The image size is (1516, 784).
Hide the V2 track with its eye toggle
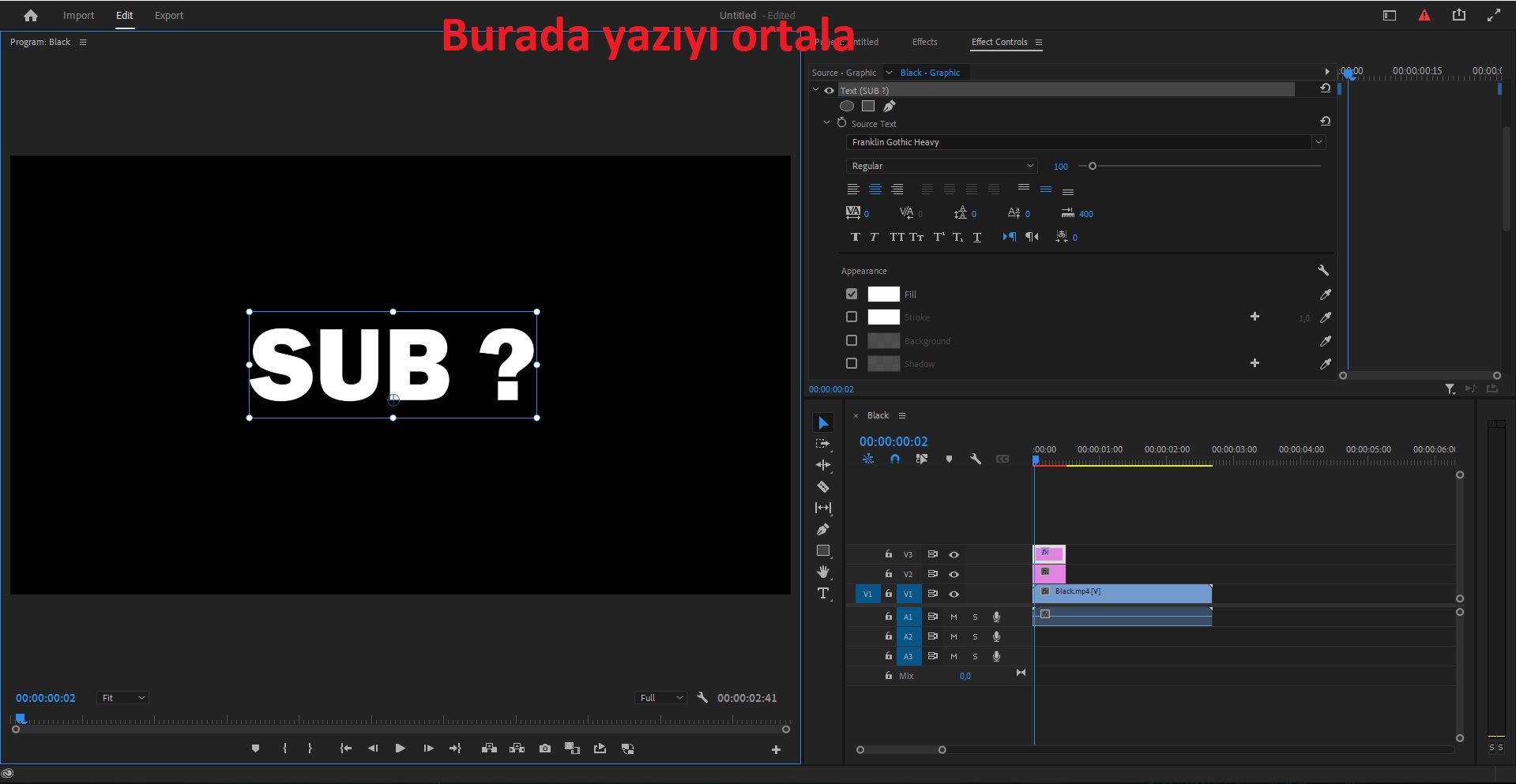point(954,574)
